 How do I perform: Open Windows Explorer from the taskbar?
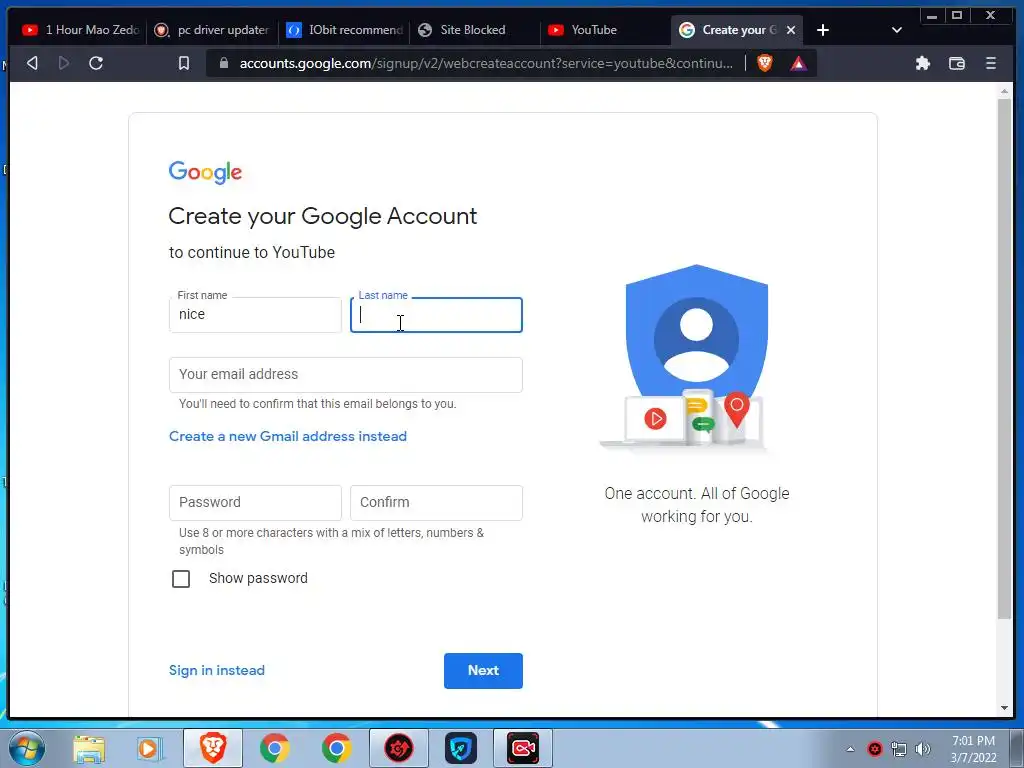[89, 748]
